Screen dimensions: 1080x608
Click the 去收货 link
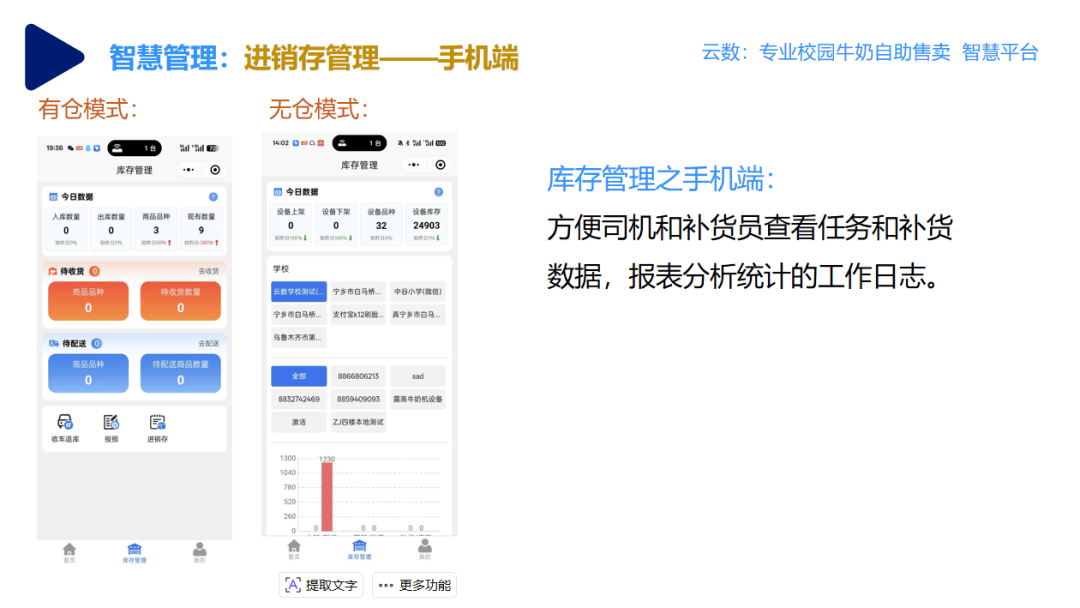[x=208, y=272]
